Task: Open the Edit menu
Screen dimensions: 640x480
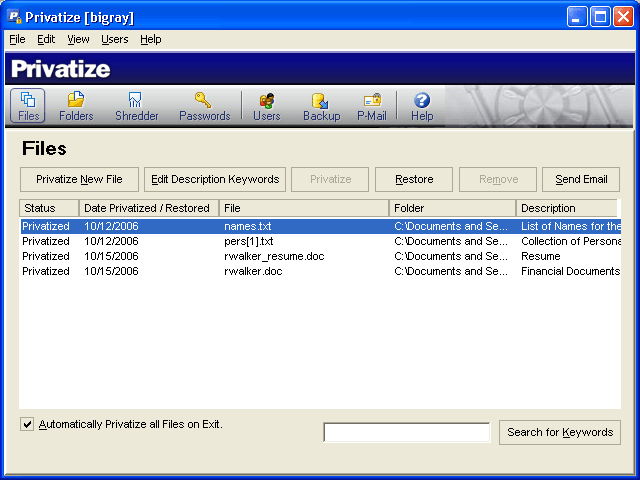Action: coord(46,39)
